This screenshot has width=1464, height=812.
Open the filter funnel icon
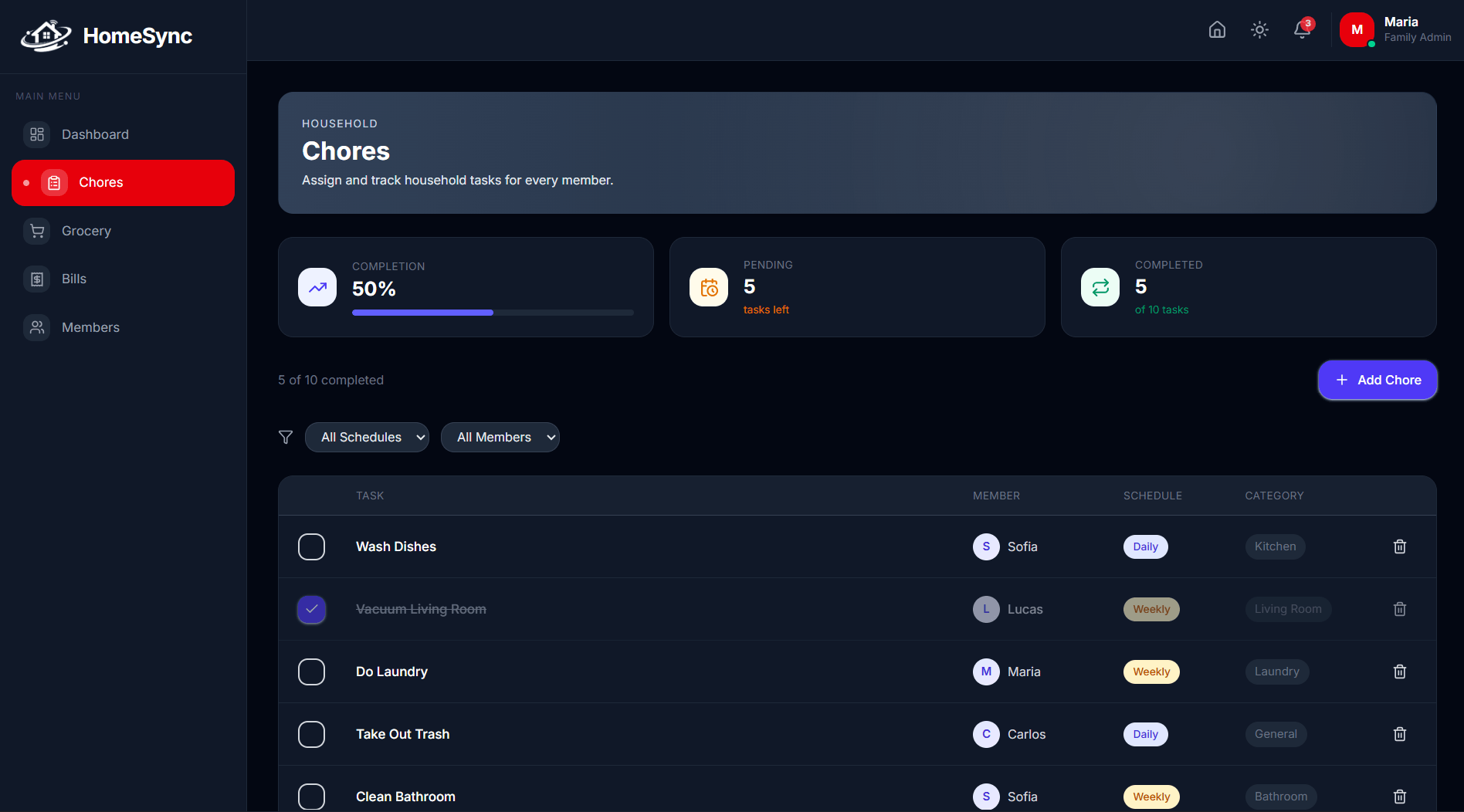point(286,437)
